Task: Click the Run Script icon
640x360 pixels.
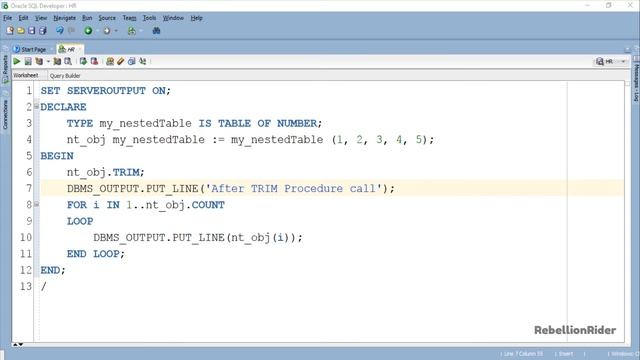Action: coord(28,61)
